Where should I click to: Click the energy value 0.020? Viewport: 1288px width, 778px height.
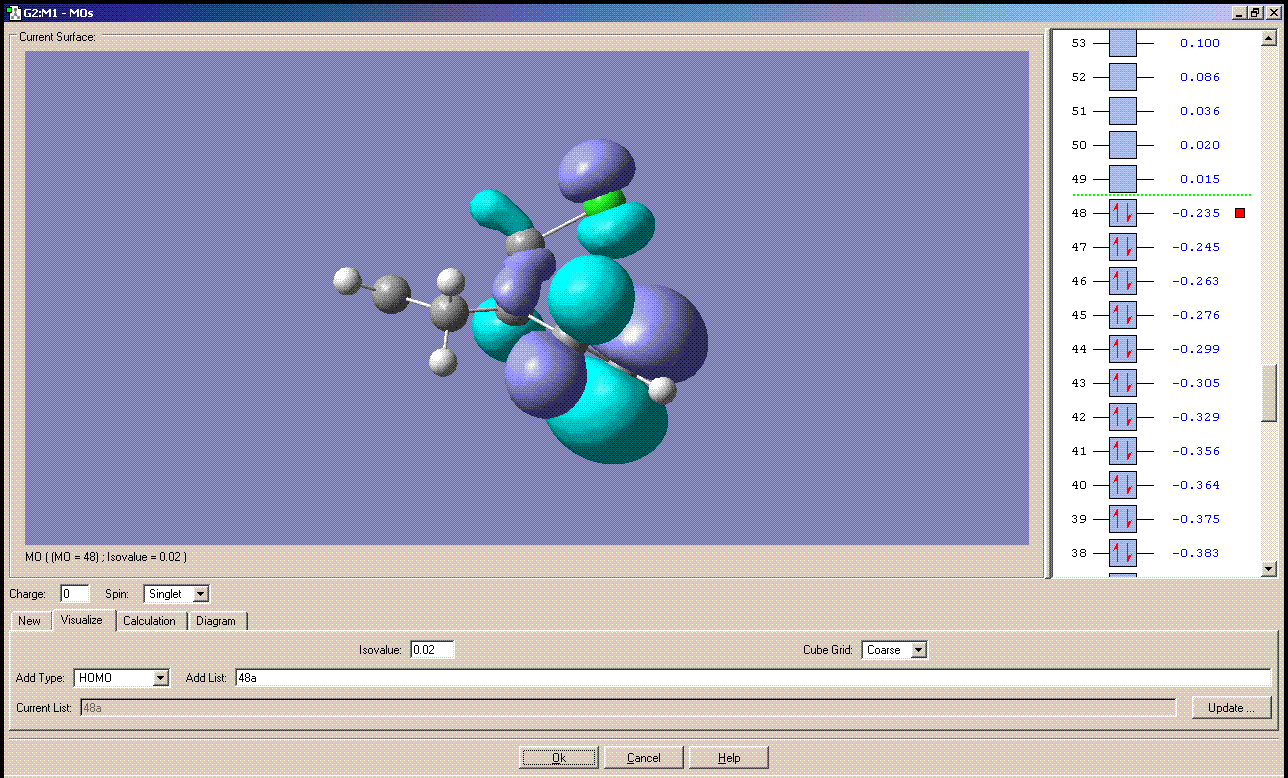(x=1200, y=145)
